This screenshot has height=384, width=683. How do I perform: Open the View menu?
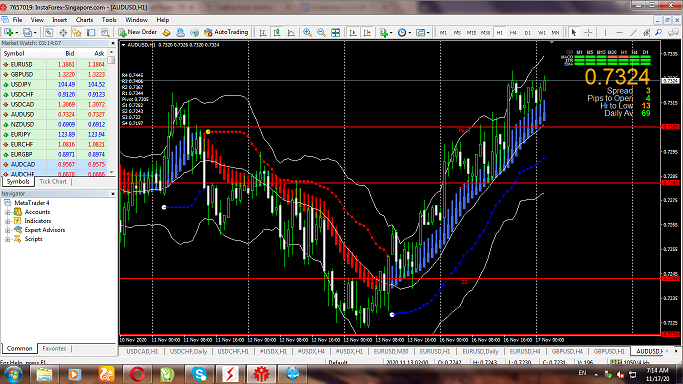click(37, 20)
